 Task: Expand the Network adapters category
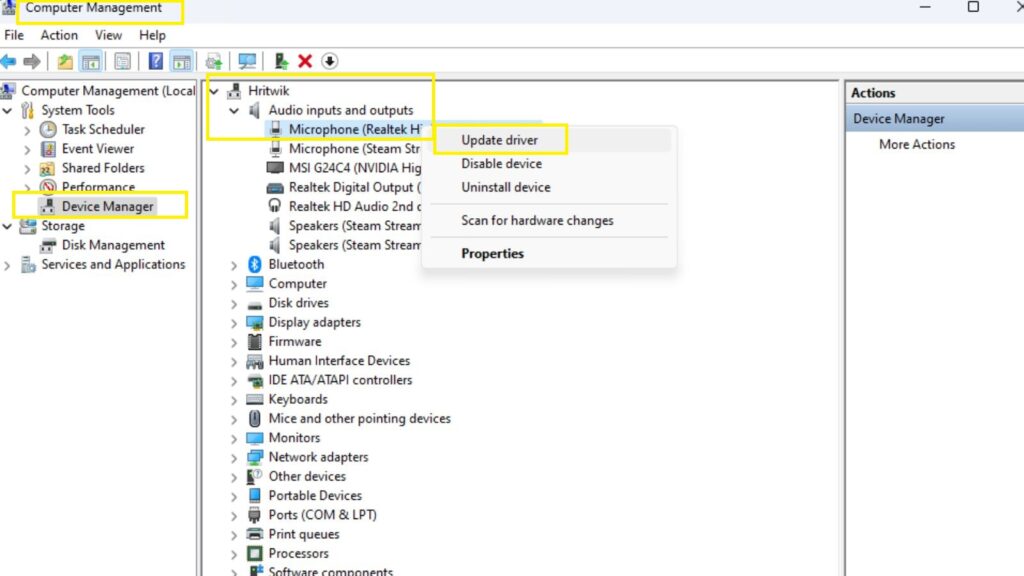pos(234,458)
